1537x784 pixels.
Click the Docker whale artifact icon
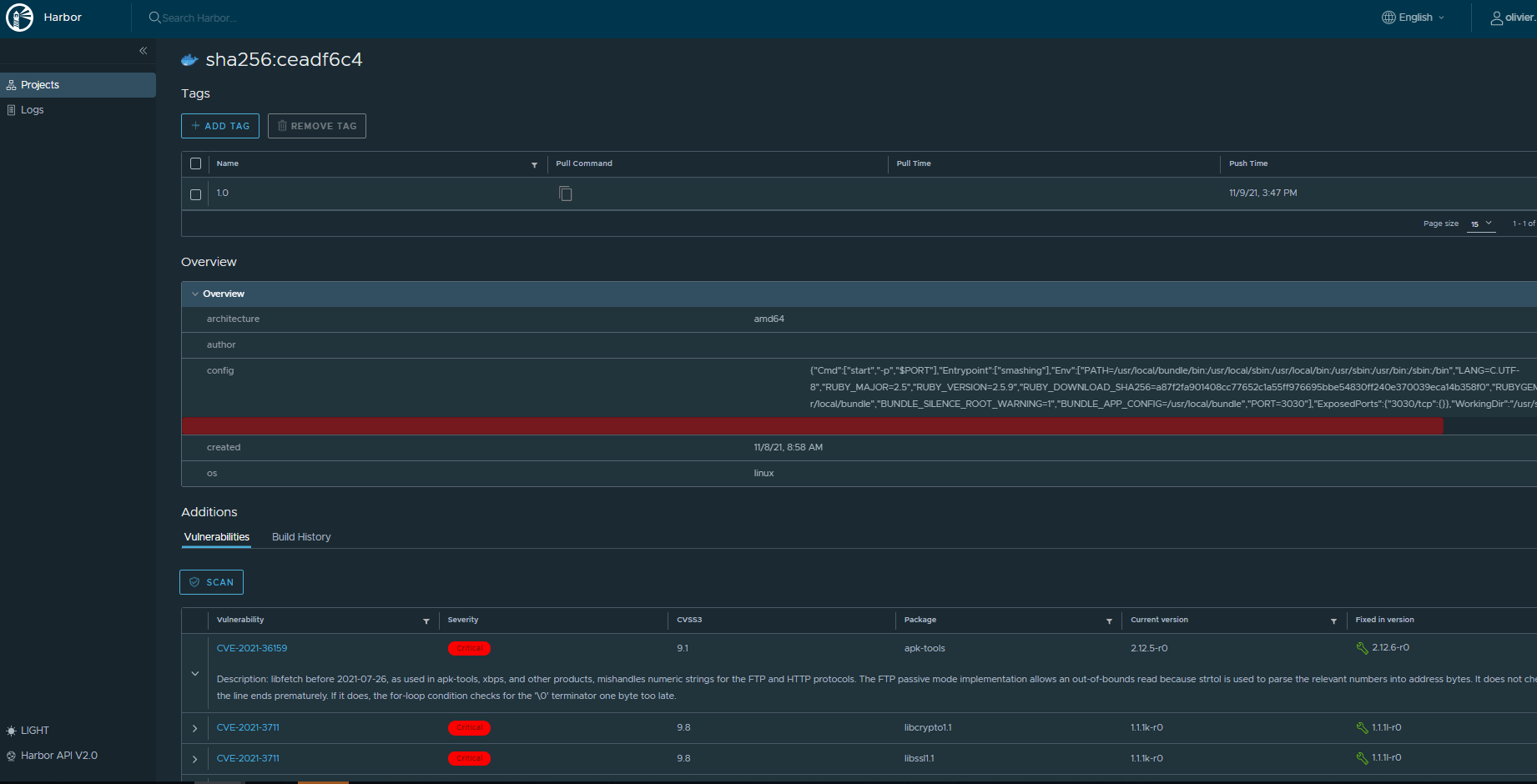(189, 60)
